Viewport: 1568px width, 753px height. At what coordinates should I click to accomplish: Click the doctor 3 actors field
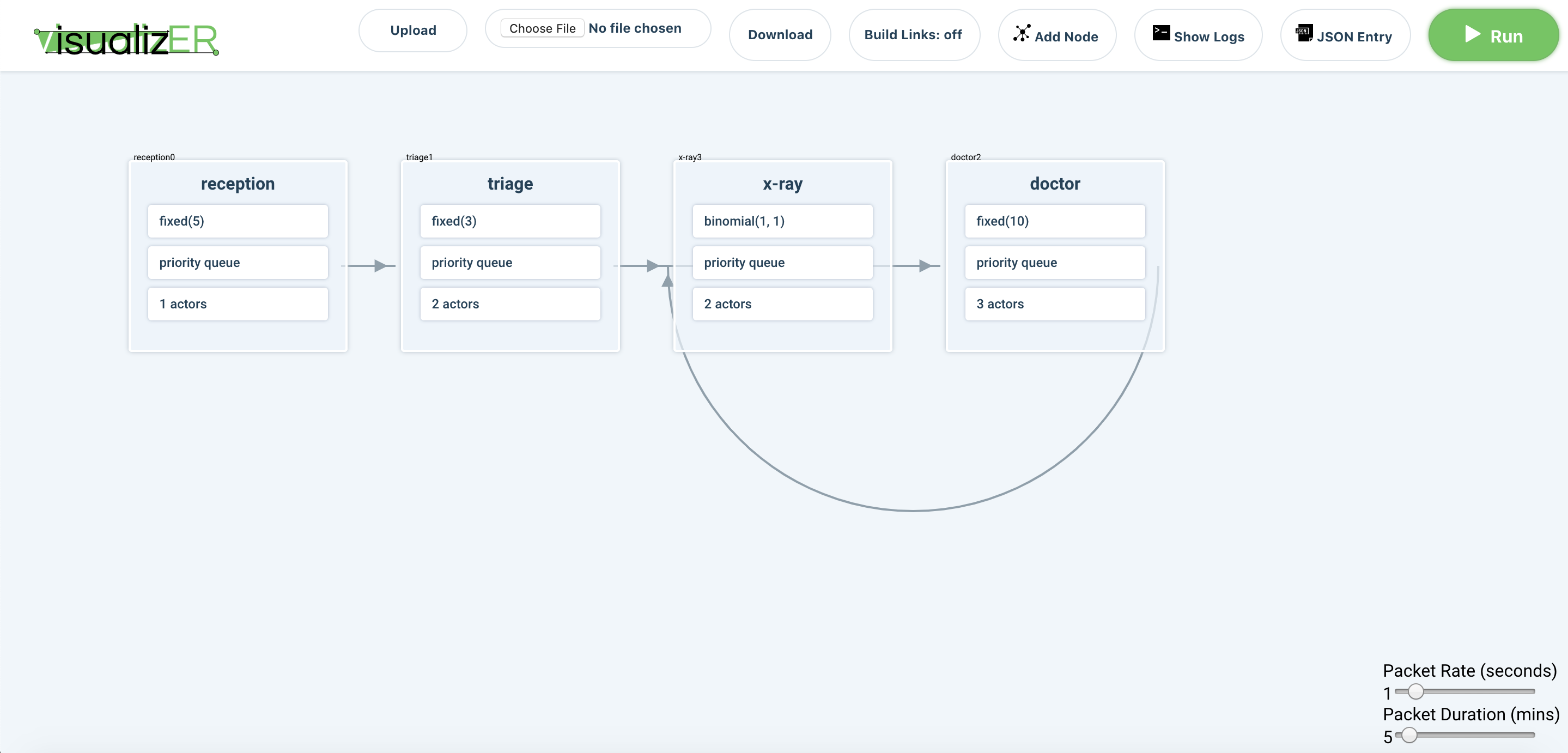(x=1054, y=303)
